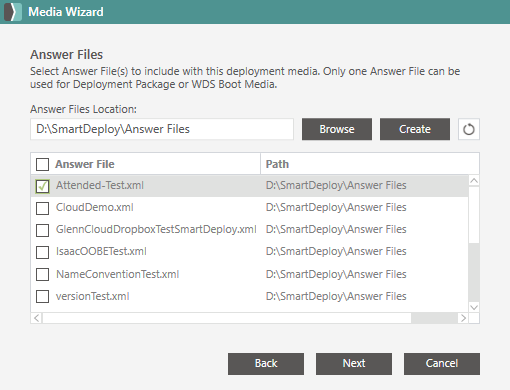This screenshot has height=390, width=510.
Task: Sort by the Answer File column header
Action: point(85,164)
